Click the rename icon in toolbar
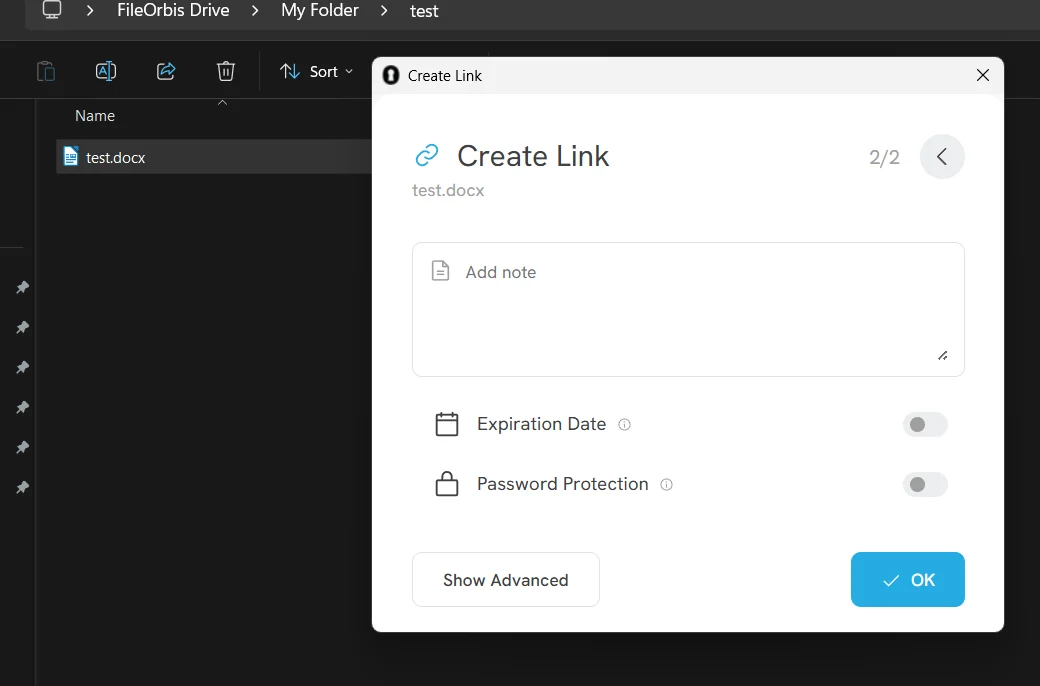The width and height of the screenshot is (1040, 686). 106,71
